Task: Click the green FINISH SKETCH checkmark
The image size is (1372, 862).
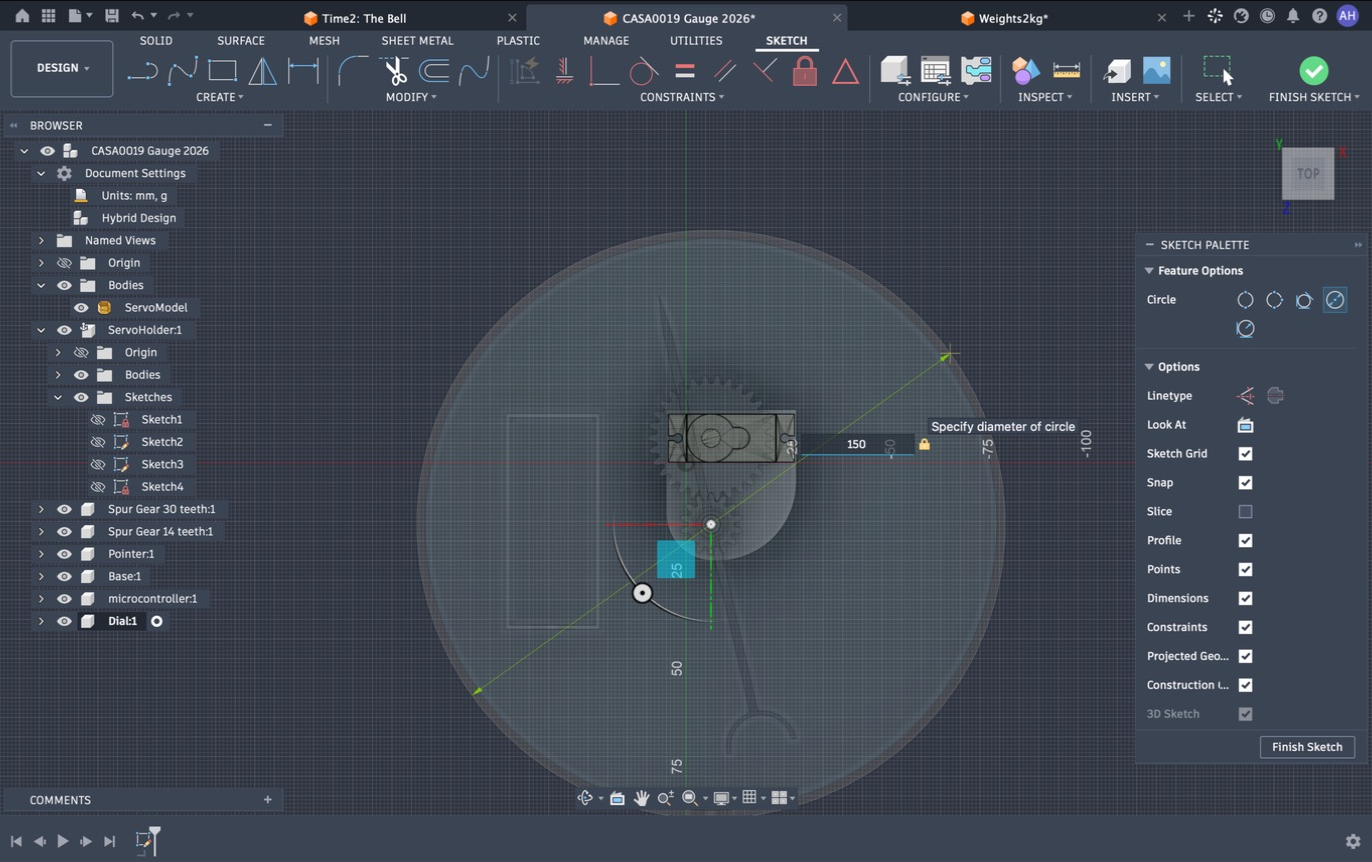Action: click(x=1313, y=70)
